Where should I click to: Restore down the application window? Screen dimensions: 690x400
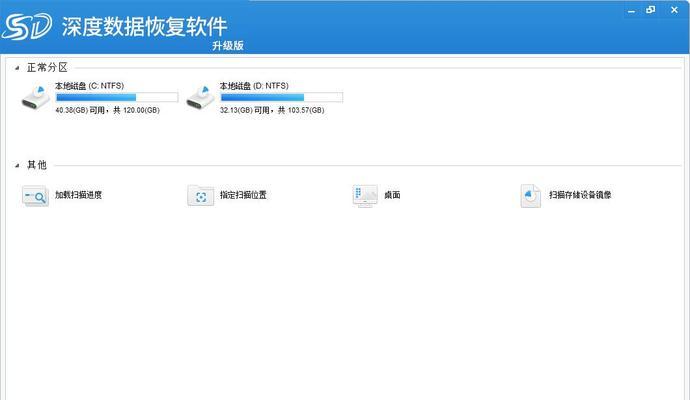coord(651,10)
